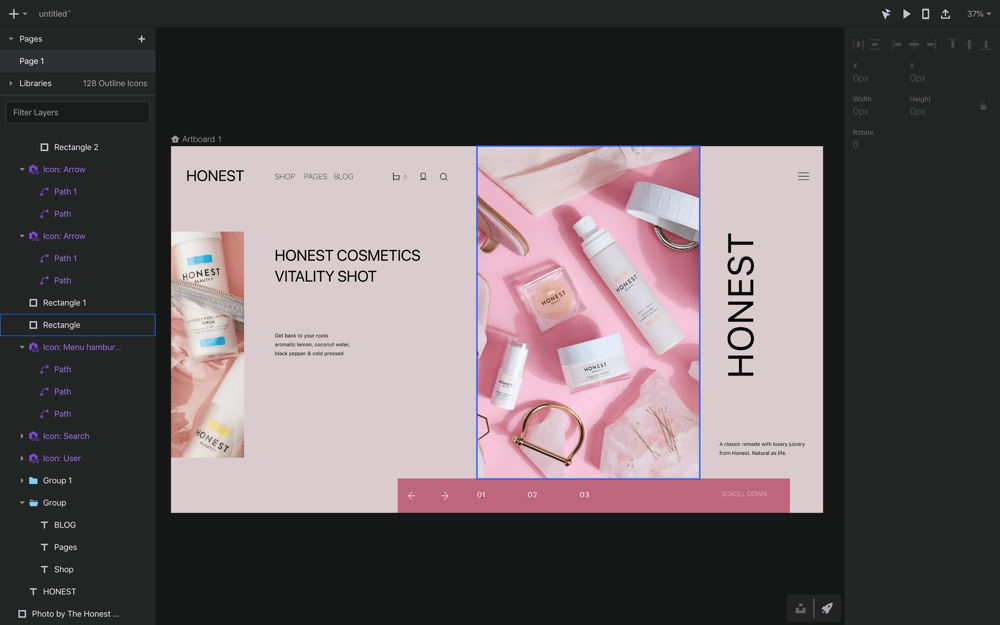Select the Rectangle 2 layer
This screenshot has width=1000, height=625.
78,147
